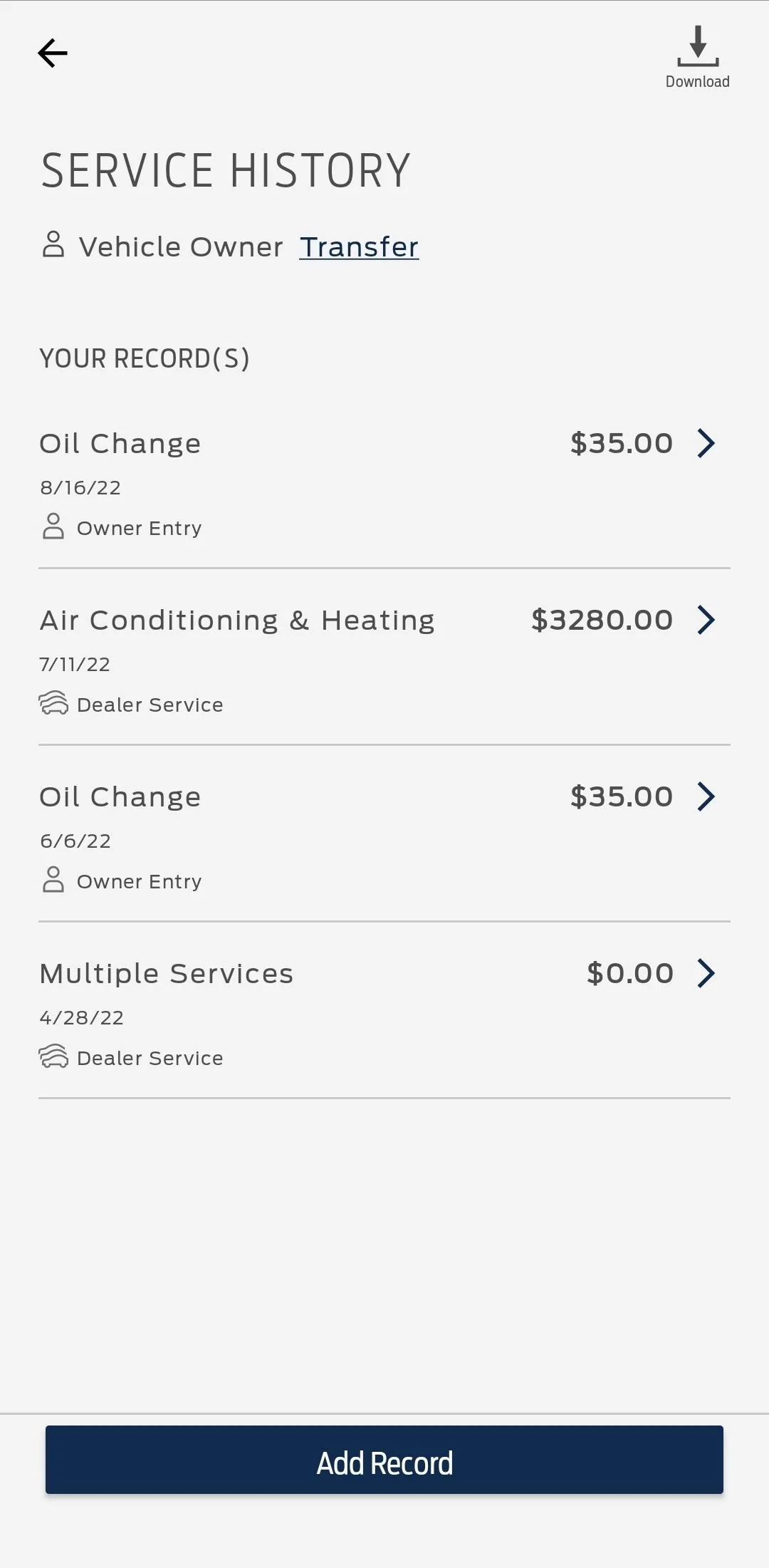Tap the Download icon
This screenshot has width=769, height=1568.
coord(698,46)
